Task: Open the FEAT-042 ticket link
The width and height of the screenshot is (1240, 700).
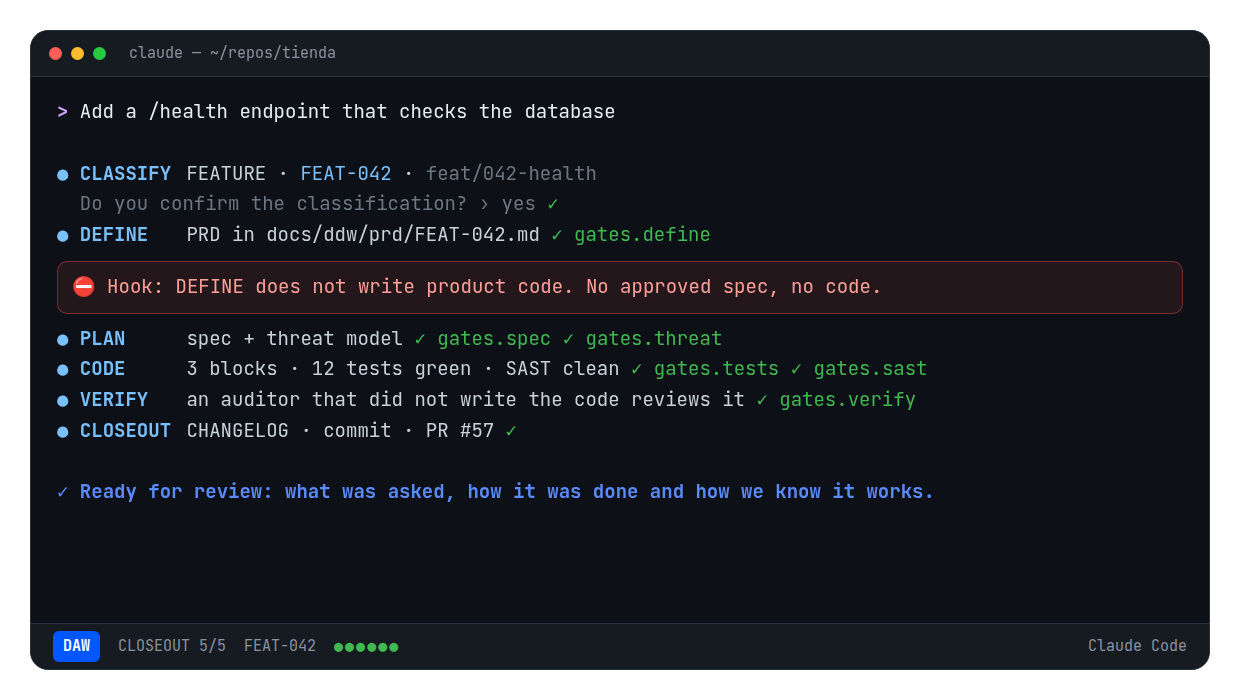Action: click(346, 174)
